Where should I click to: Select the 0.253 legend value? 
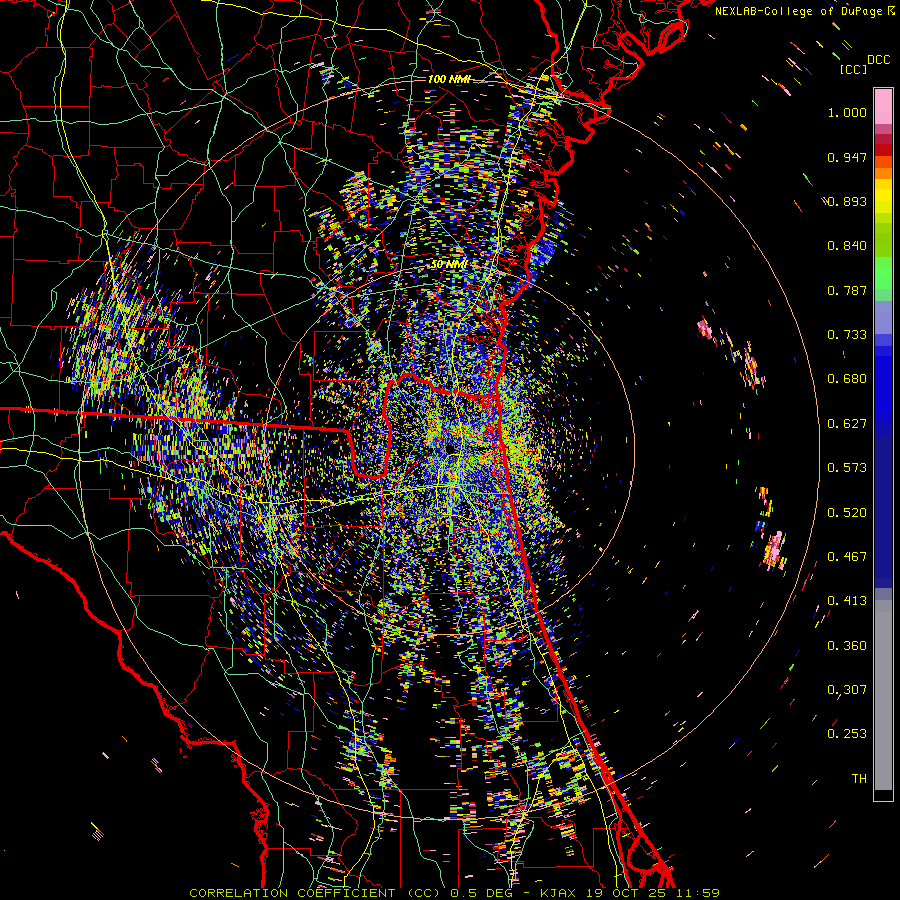click(x=847, y=734)
